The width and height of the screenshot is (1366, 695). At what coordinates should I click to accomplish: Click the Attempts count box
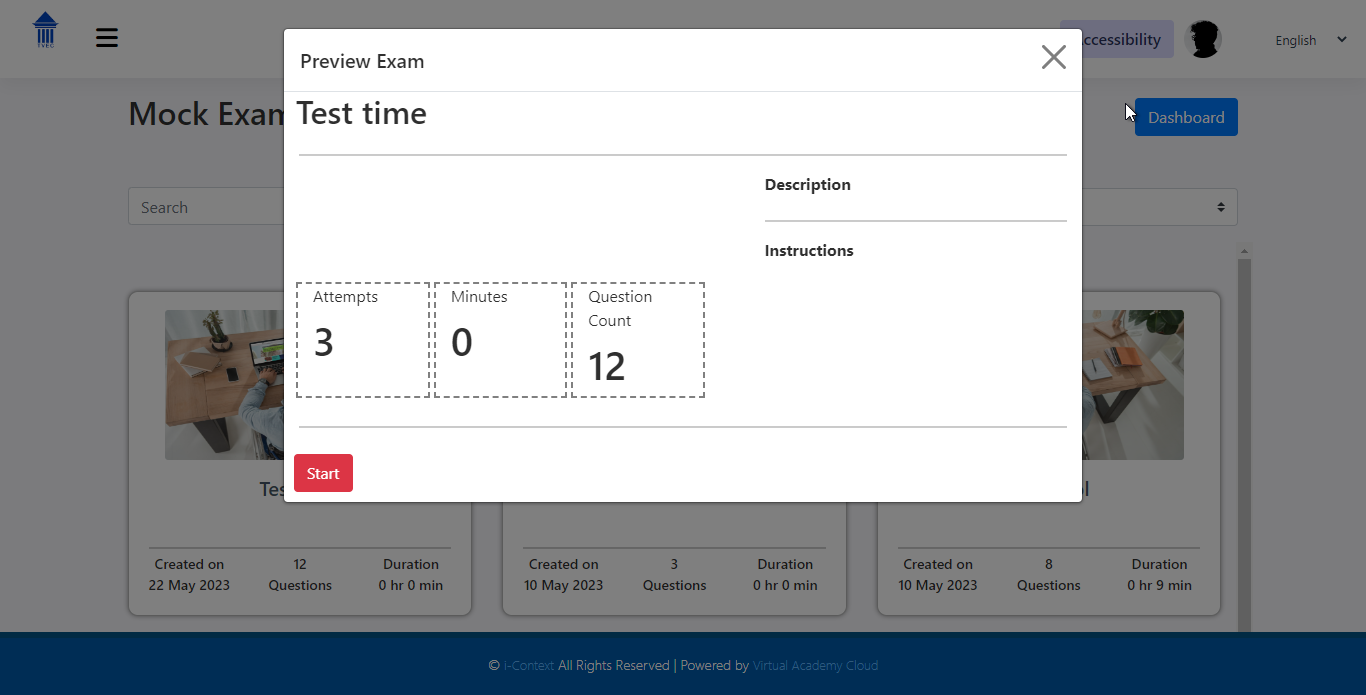(x=362, y=340)
